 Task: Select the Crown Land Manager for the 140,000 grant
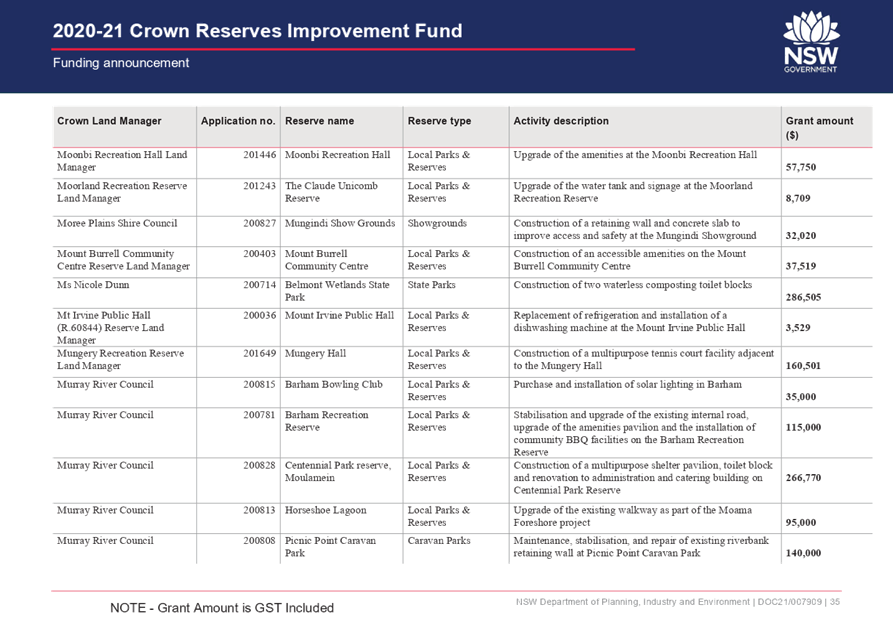105,541
